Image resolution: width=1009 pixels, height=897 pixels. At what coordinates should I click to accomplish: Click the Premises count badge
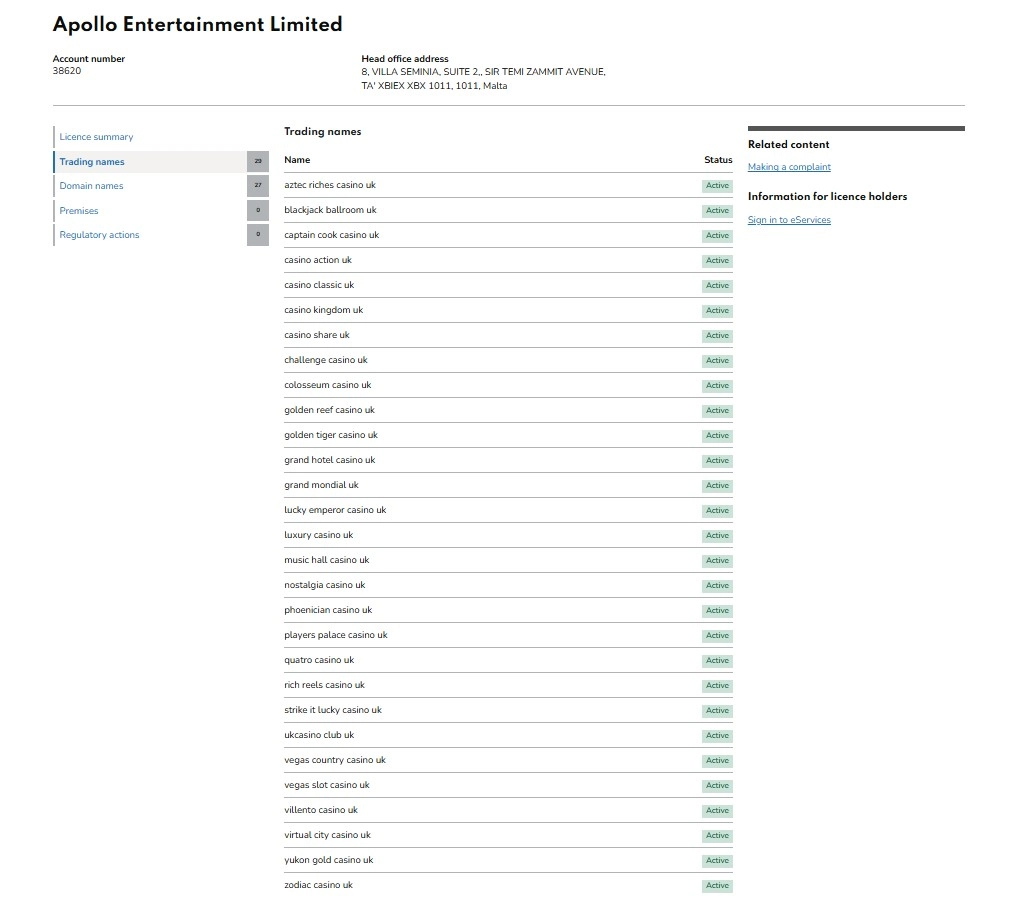[x=257, y=210]
